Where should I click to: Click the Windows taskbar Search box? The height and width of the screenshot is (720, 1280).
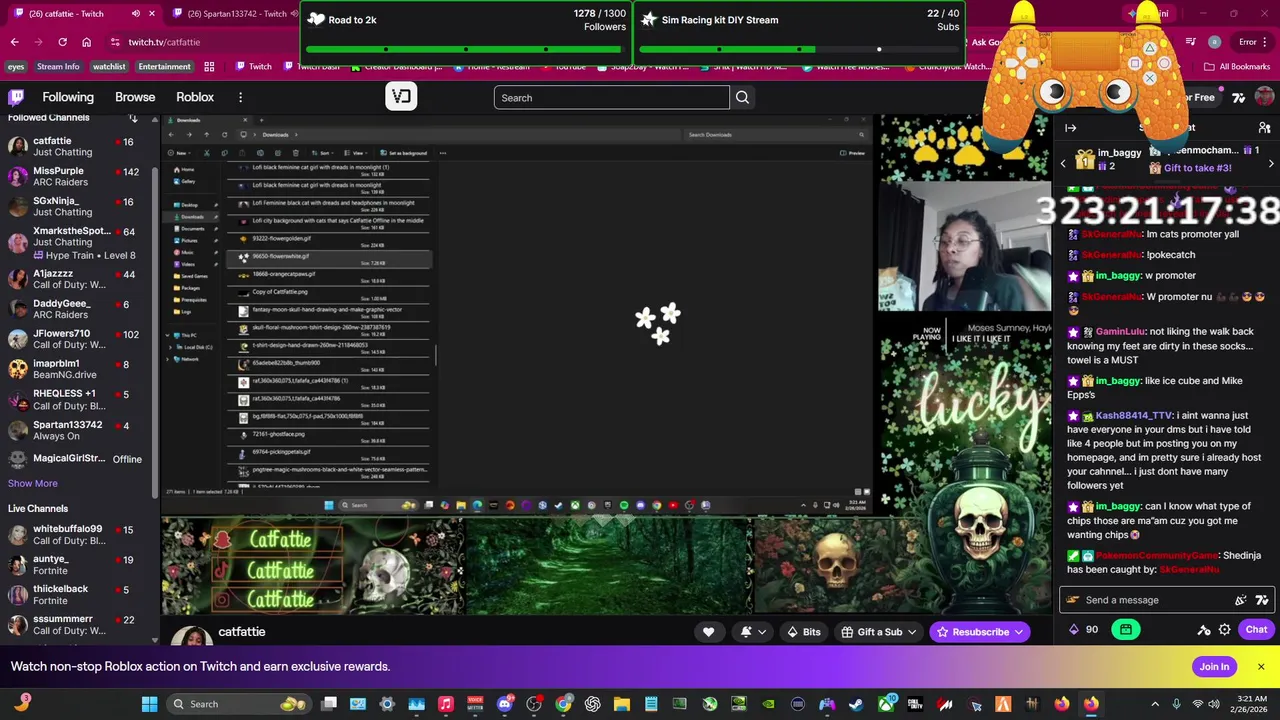(x=240, y=704)
